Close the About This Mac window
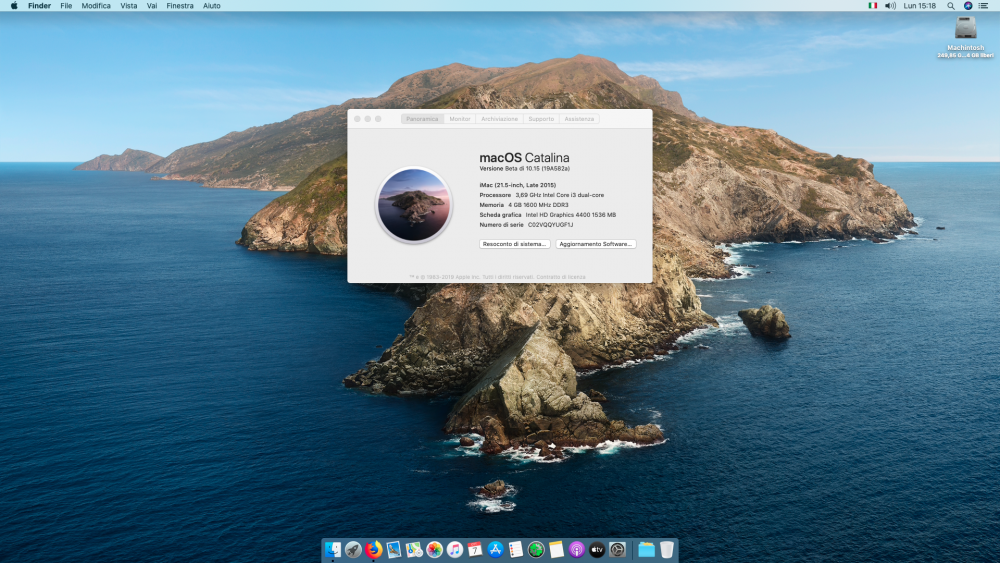Image resolution: width=1000 pixels, height=563 pixels. pos(357,119)
